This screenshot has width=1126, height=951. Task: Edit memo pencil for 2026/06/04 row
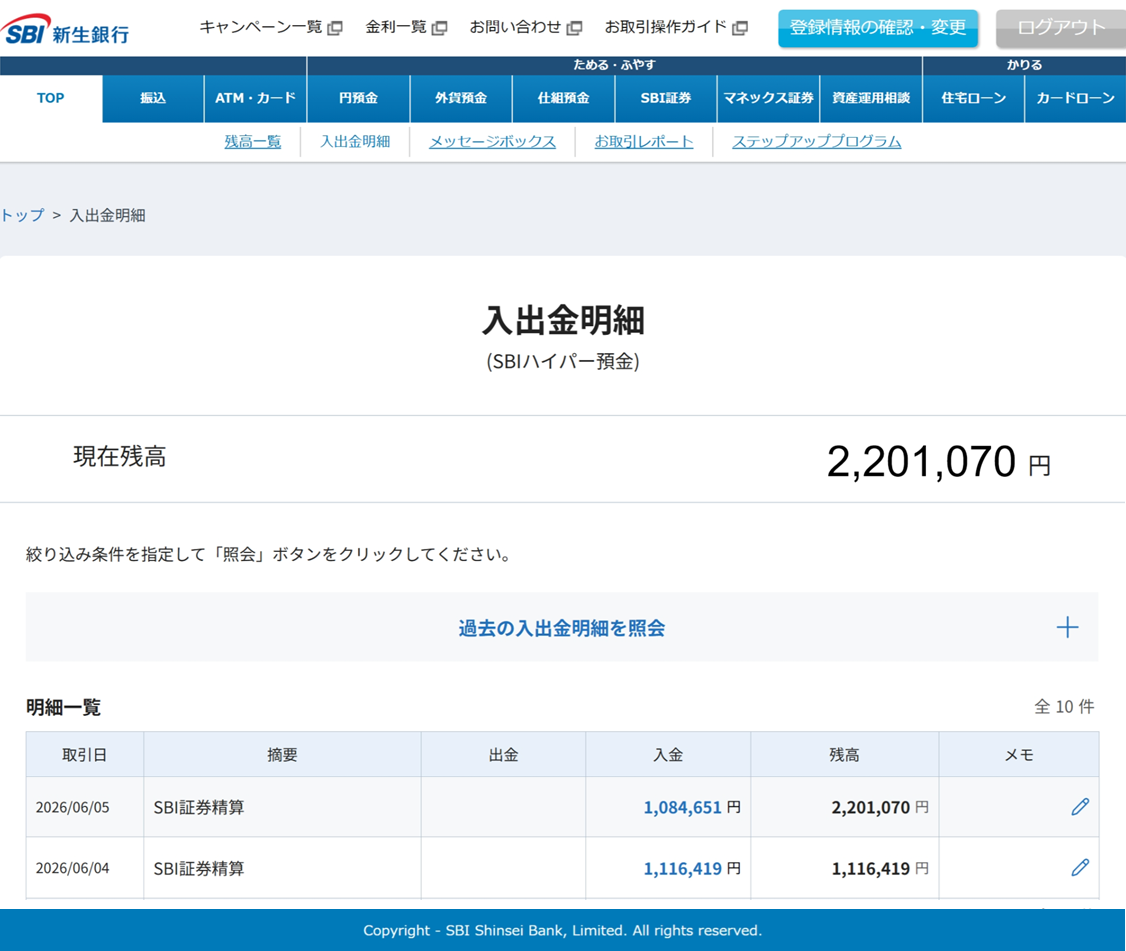click(1080, 868)
